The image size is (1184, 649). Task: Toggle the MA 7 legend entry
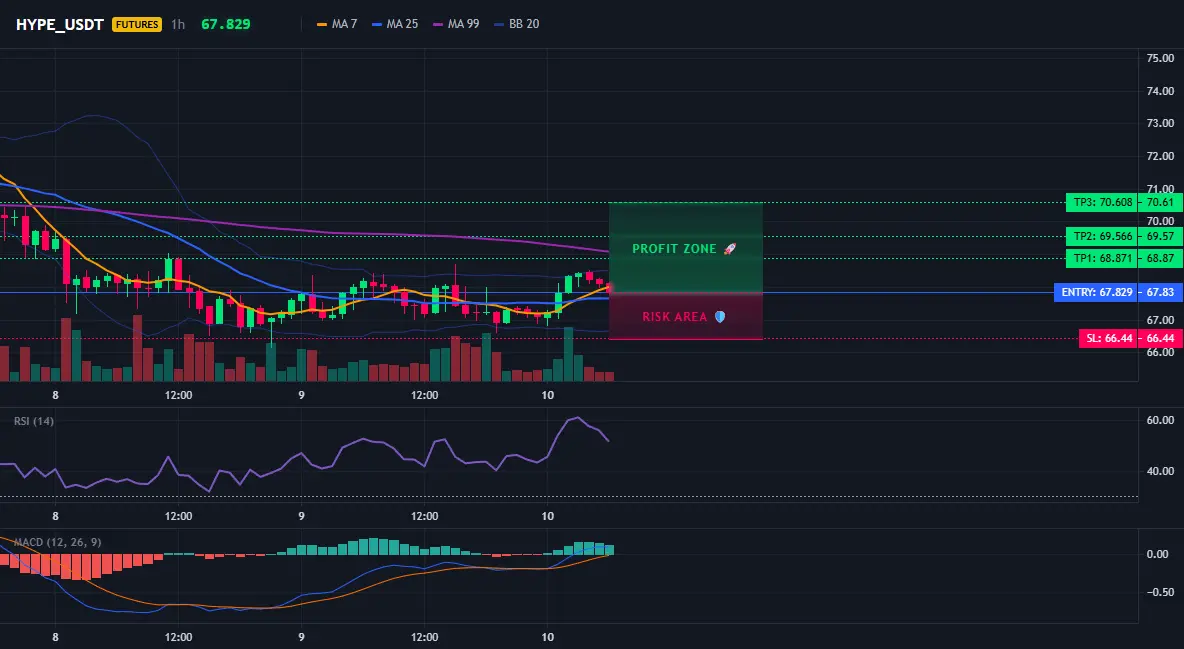[338, 24]
